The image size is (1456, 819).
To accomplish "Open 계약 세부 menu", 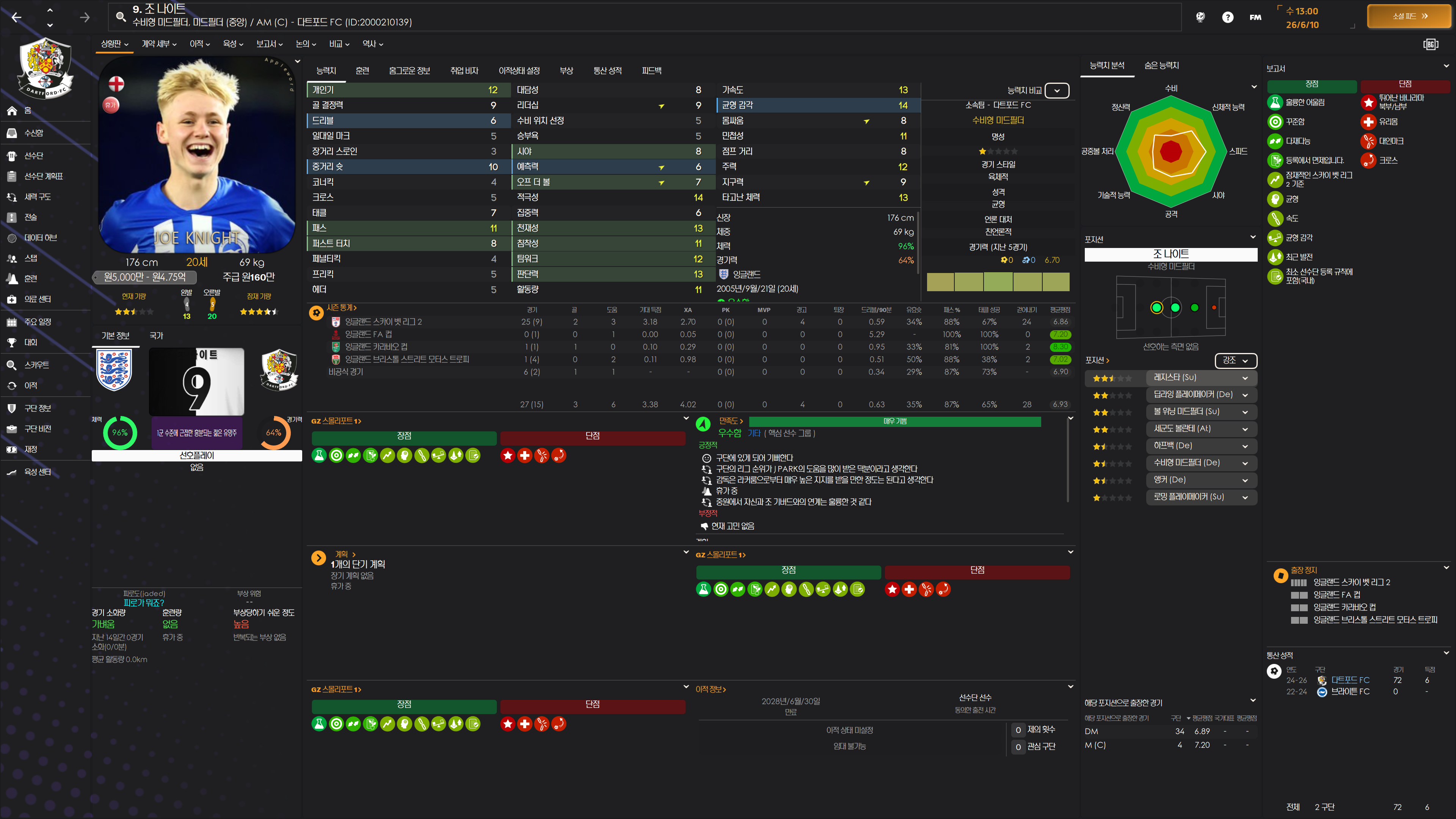I will click(x=159, y=44).
